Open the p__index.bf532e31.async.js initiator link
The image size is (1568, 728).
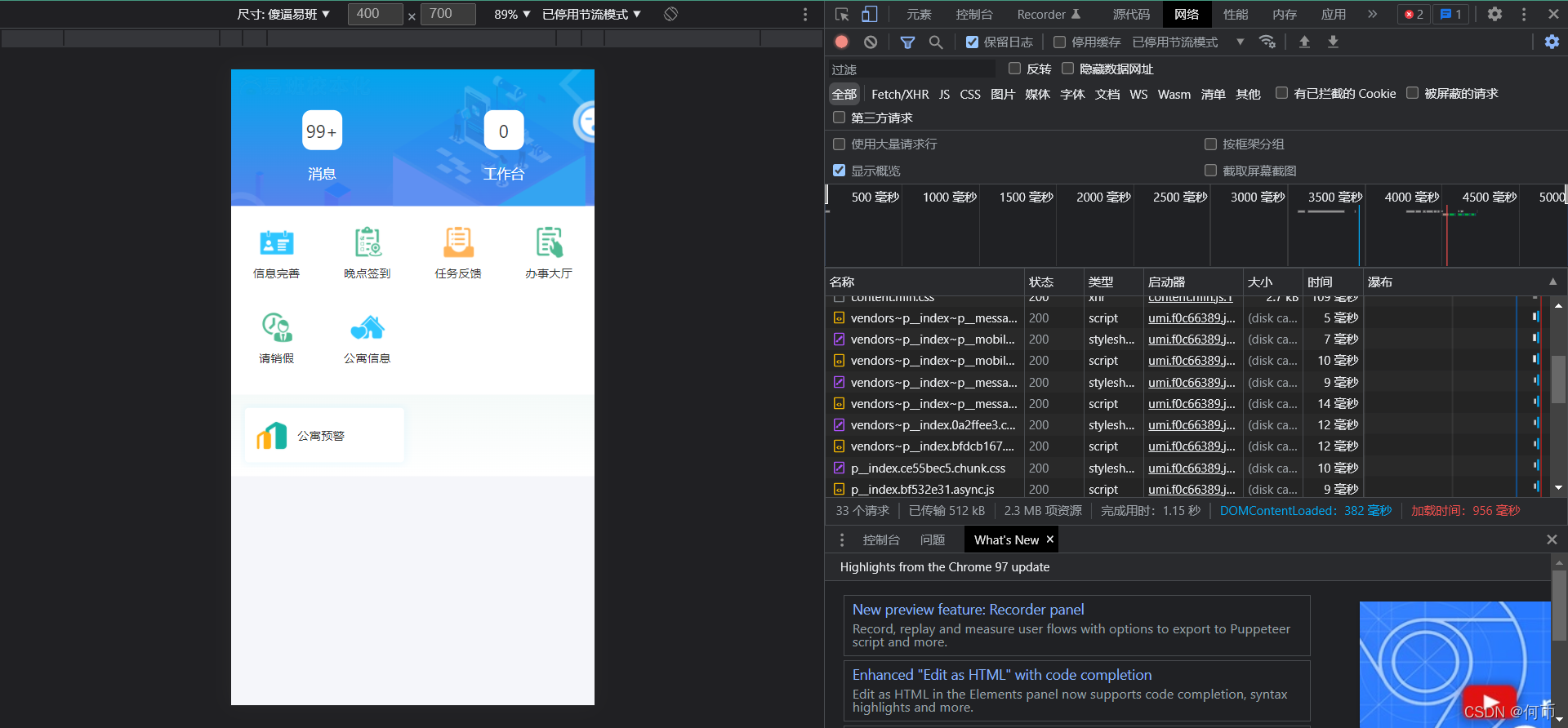1192,490
